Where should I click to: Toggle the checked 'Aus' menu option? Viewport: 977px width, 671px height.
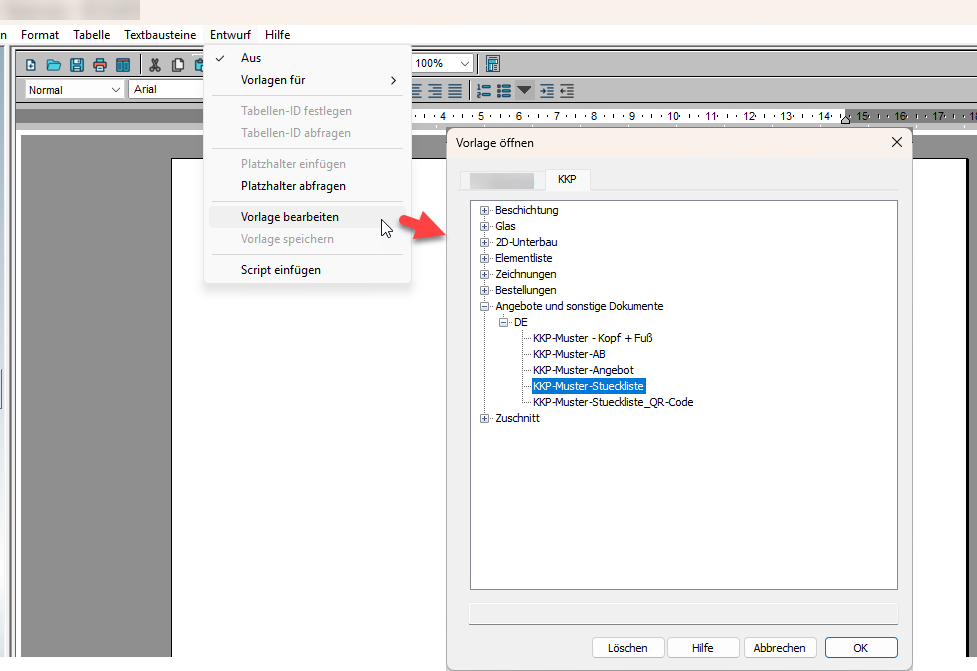pos(251,58)
